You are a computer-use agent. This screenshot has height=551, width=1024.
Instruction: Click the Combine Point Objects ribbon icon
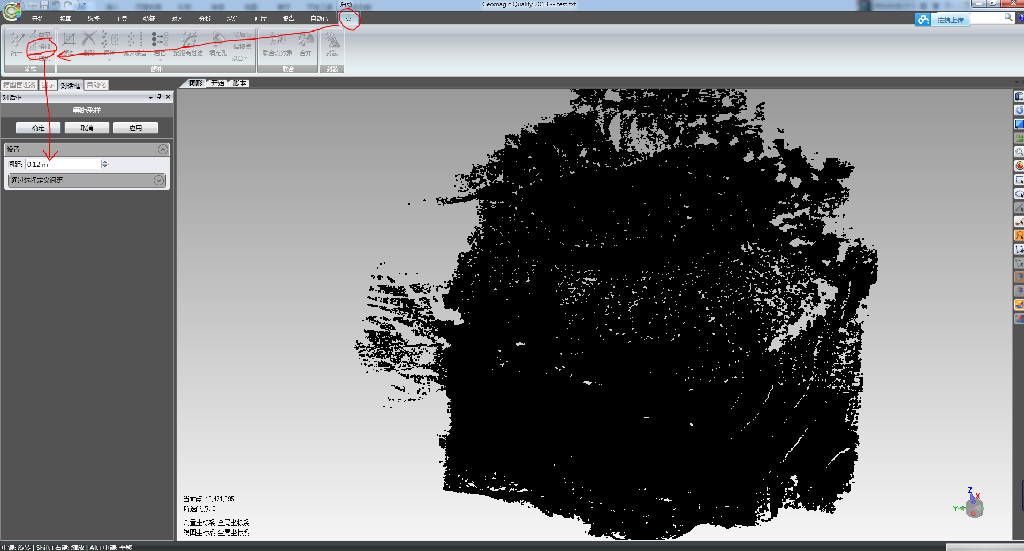coord(278,43)
